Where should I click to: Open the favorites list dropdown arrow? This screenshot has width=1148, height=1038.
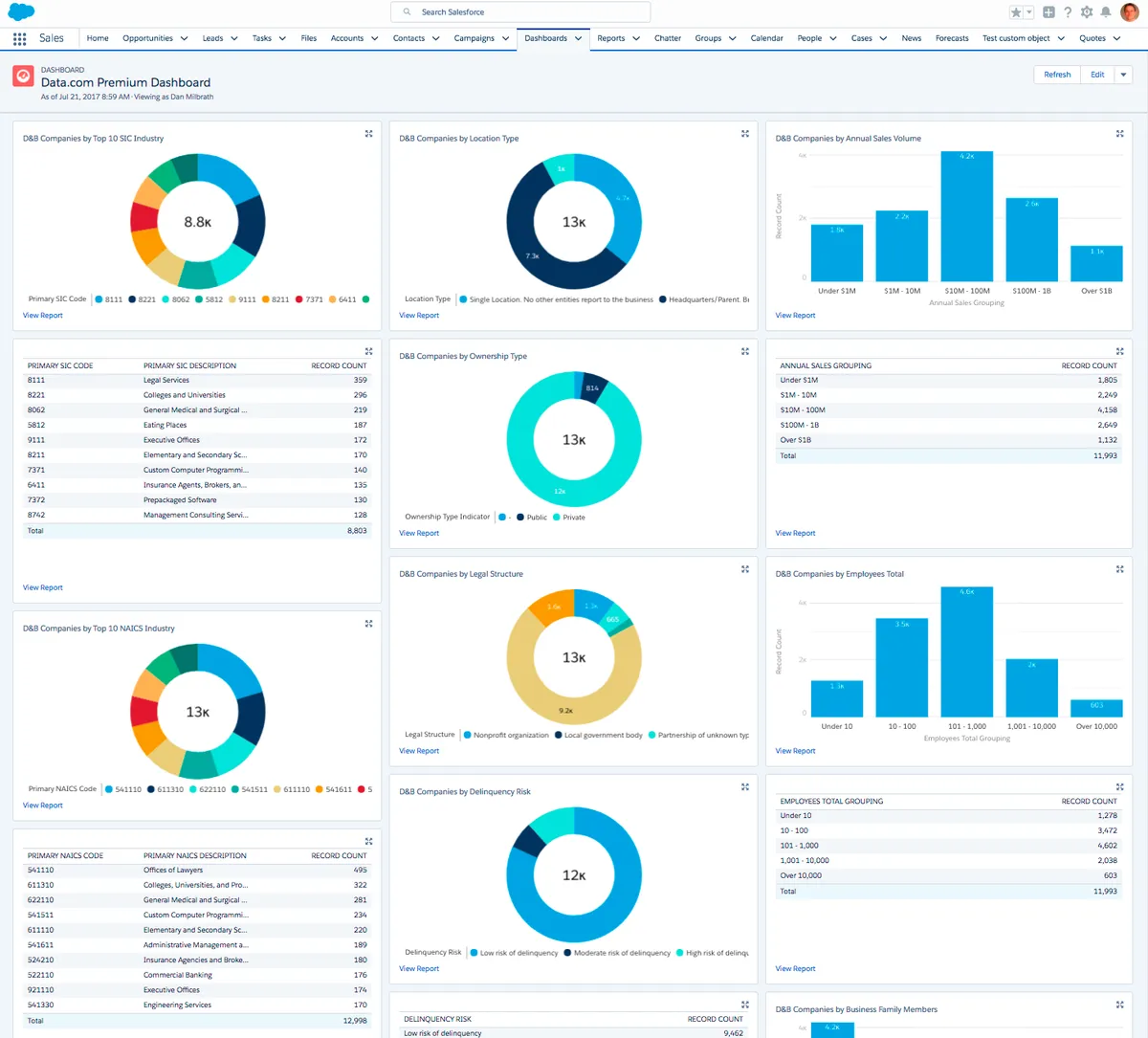(1029, 12)
